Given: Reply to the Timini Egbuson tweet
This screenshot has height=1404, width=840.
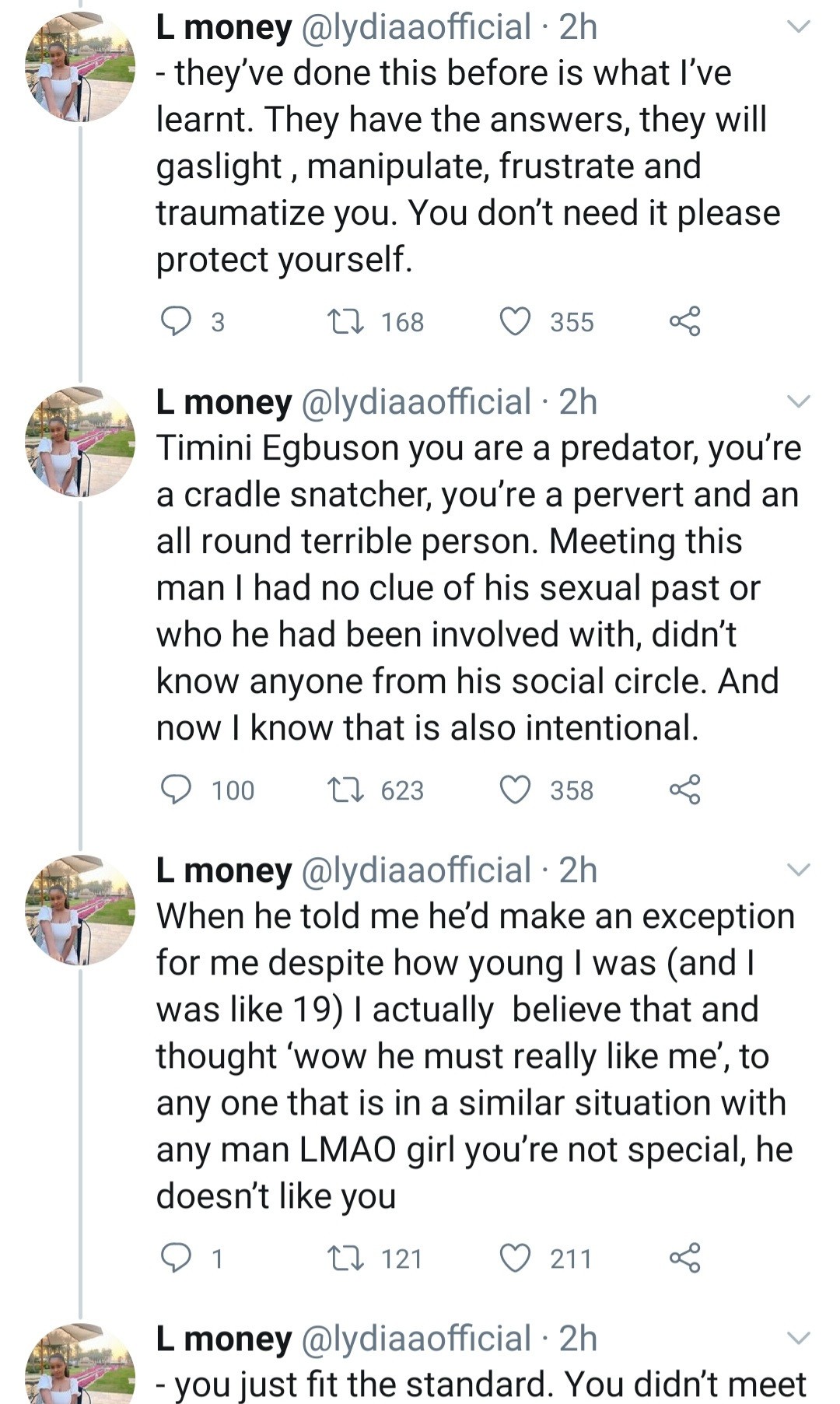Looking at the screenshot, I should pyautogui.click(x=176, y=790).
